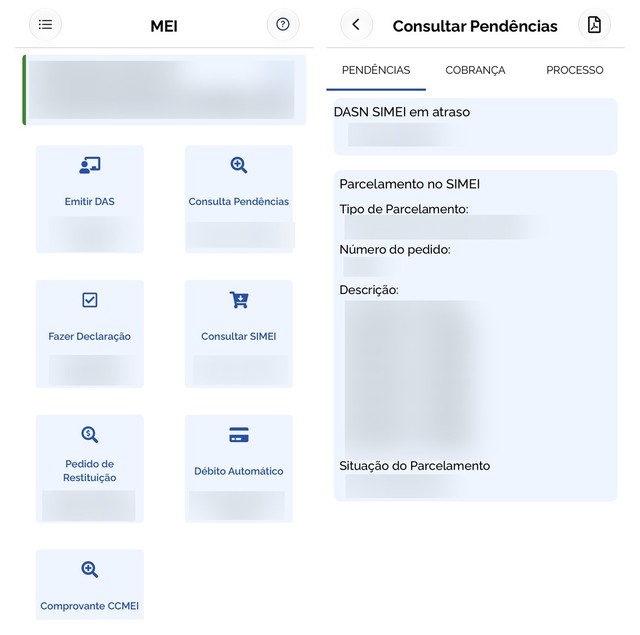The width and height of the screenshot is (640, 635).
Task: Tap the Pedido de Restituição magnifier icon
Action: (x=90, y=435)
